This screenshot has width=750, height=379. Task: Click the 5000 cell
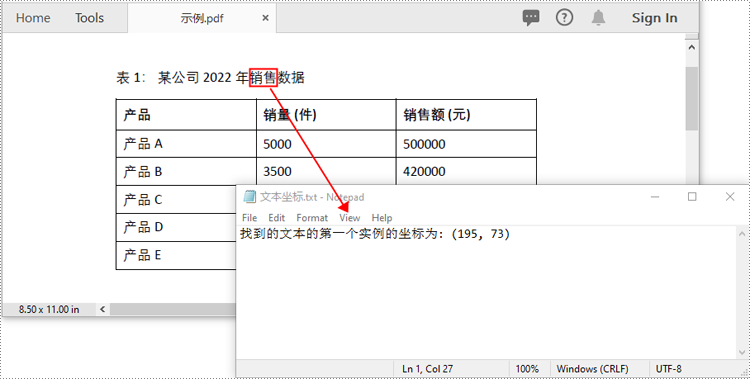click(x=326, y=144)
